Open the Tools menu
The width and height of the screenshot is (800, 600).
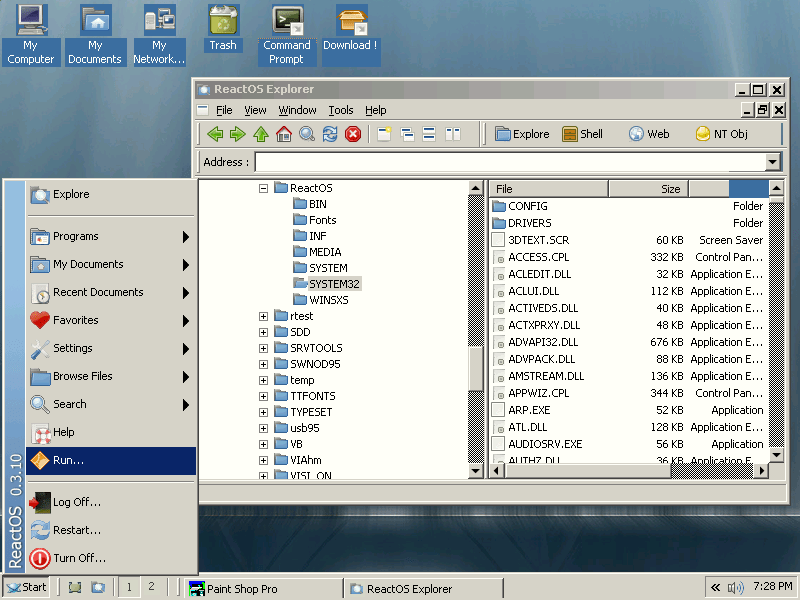coord(343,110)
